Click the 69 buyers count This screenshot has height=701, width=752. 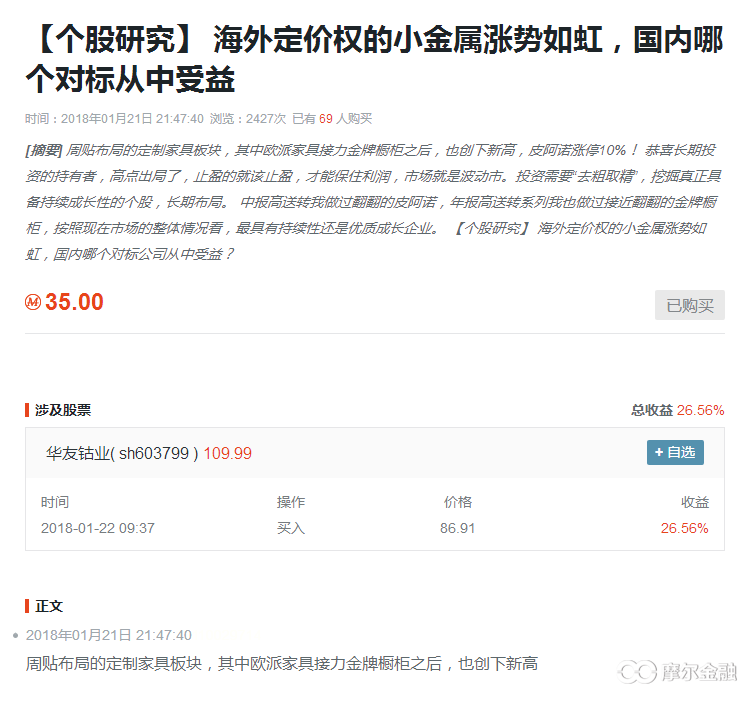pos(325,118)
